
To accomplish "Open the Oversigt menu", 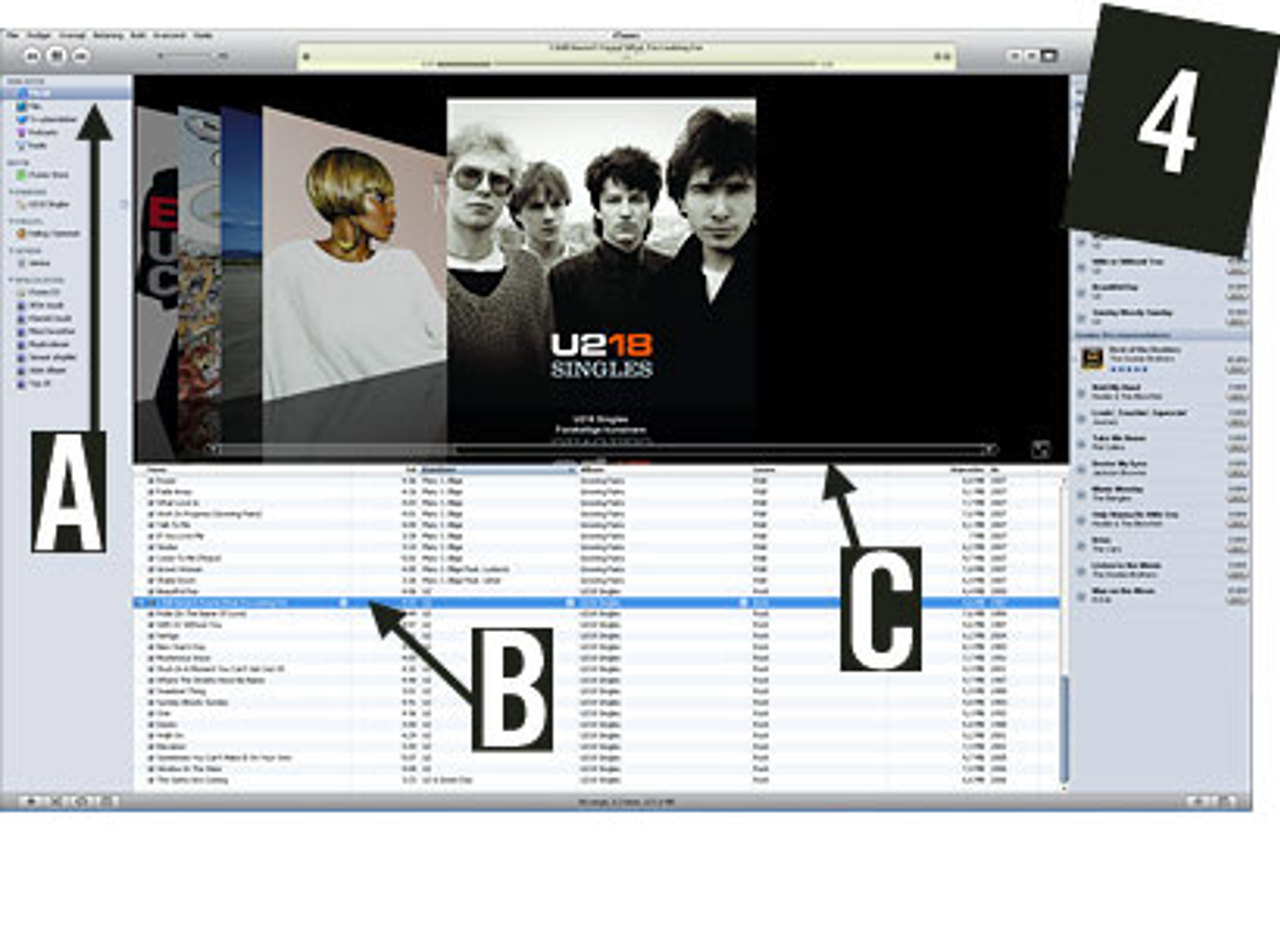I will coord(71,35).
